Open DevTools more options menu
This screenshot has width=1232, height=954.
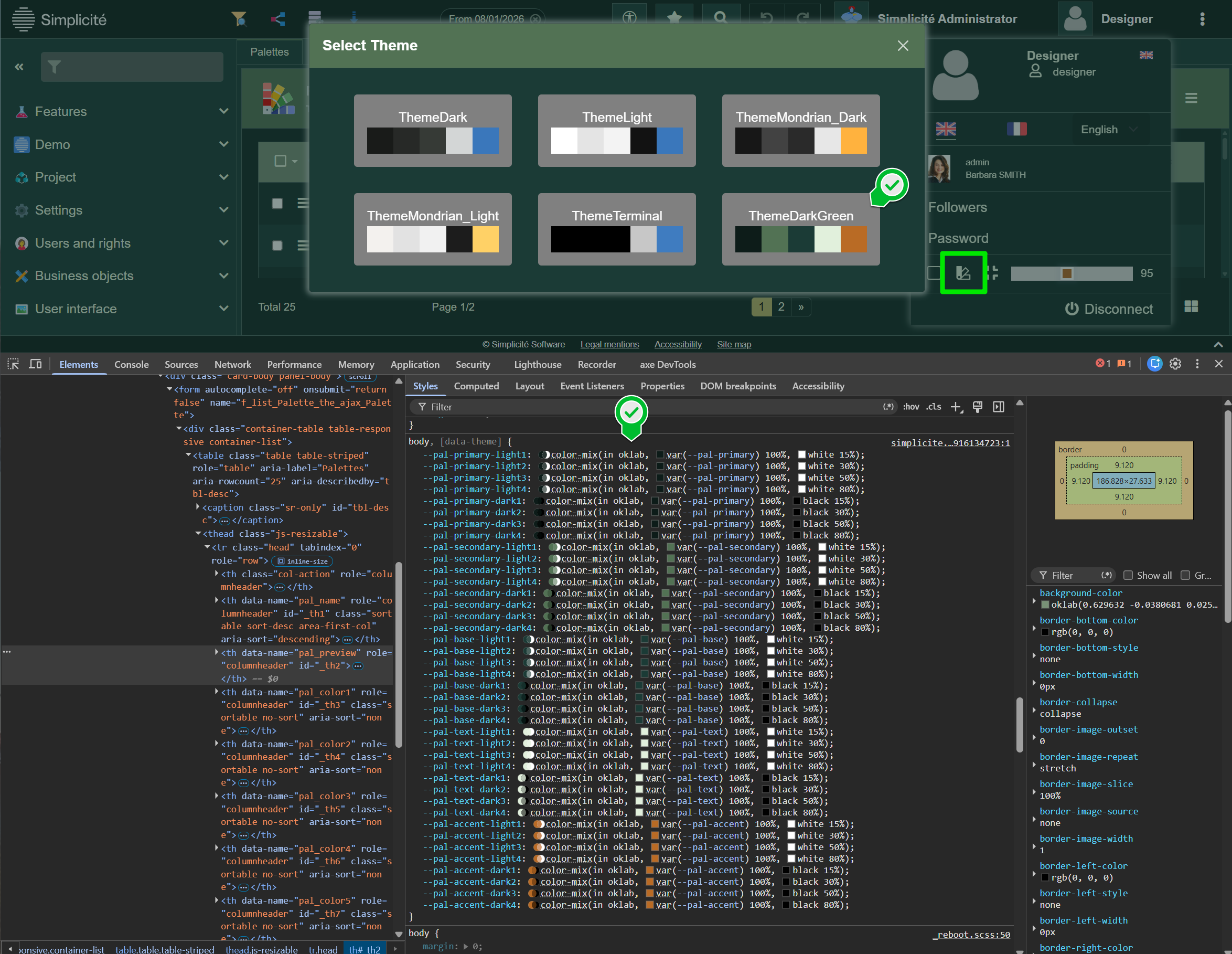point(1197,364)
